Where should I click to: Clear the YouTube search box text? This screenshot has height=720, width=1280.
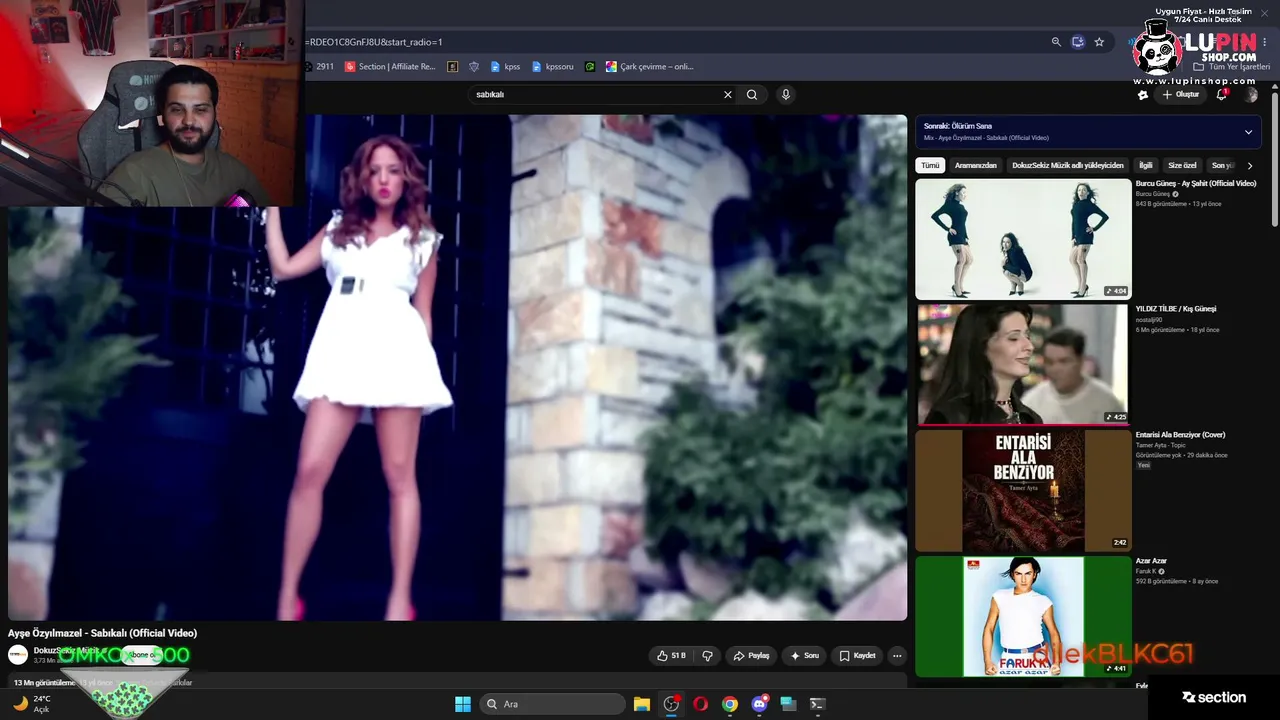tap(728, 95)
